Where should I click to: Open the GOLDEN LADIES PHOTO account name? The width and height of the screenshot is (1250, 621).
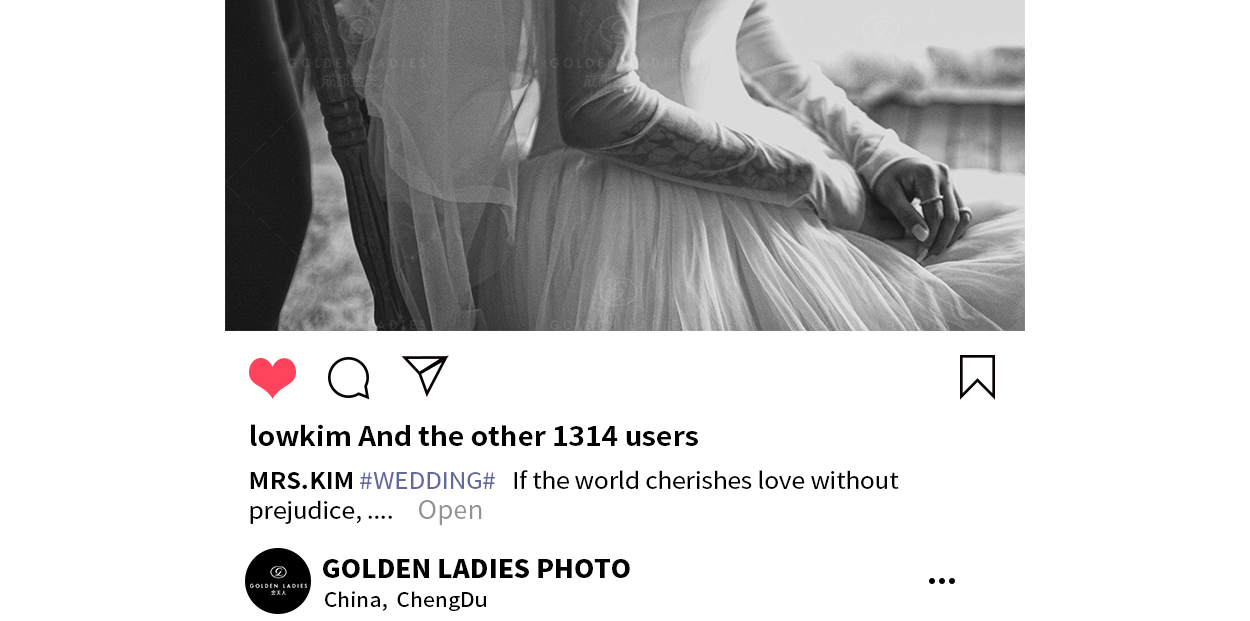click(x=476, y=568)
